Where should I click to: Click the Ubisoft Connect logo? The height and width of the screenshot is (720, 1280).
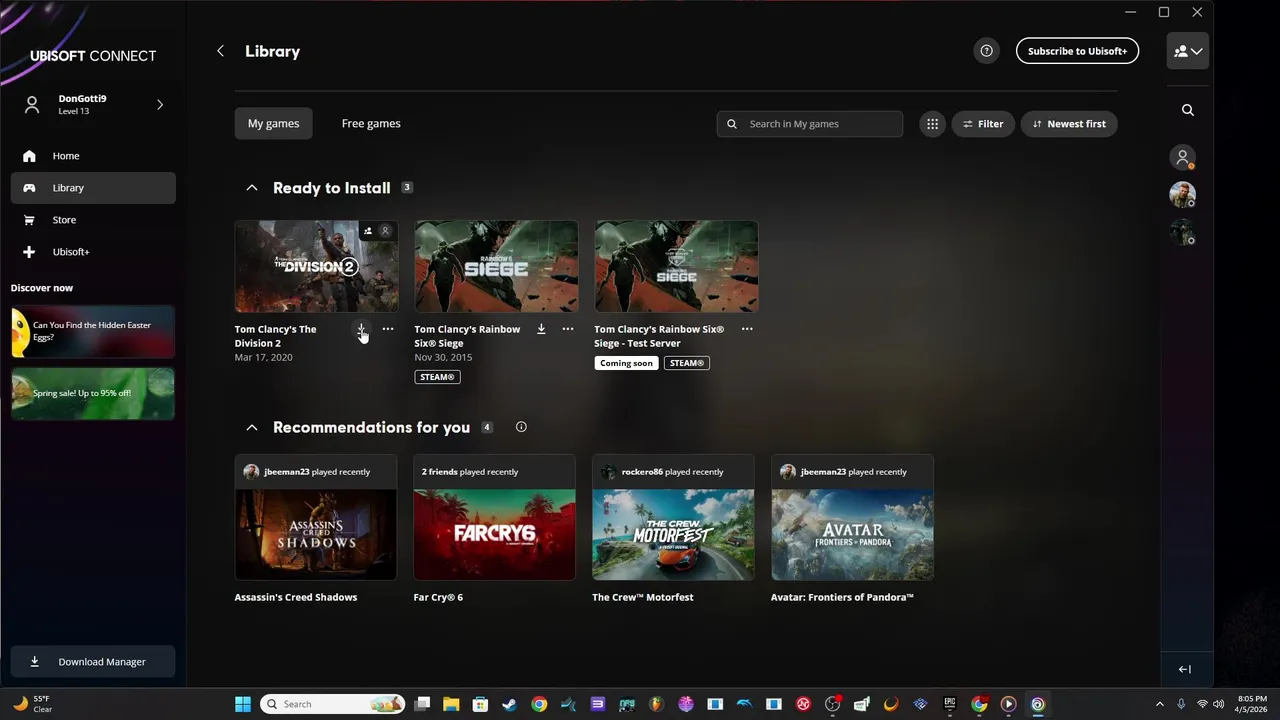[93, 56]
